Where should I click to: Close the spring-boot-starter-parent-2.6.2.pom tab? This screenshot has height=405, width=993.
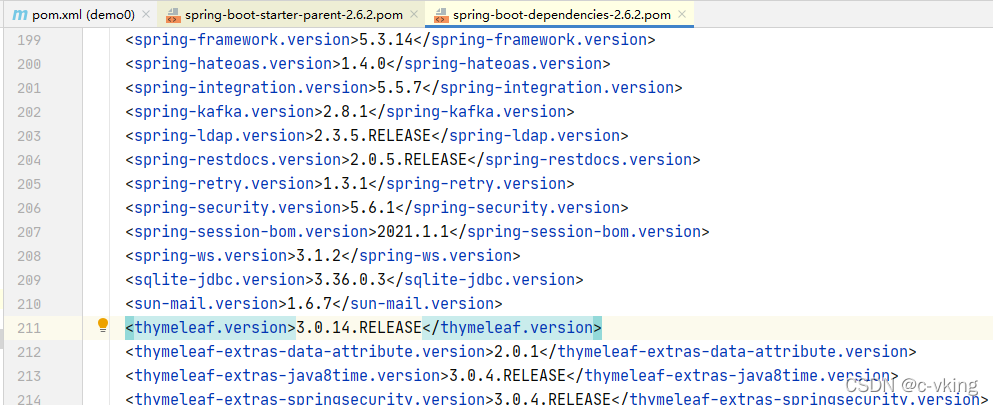[x=412, y=14]
